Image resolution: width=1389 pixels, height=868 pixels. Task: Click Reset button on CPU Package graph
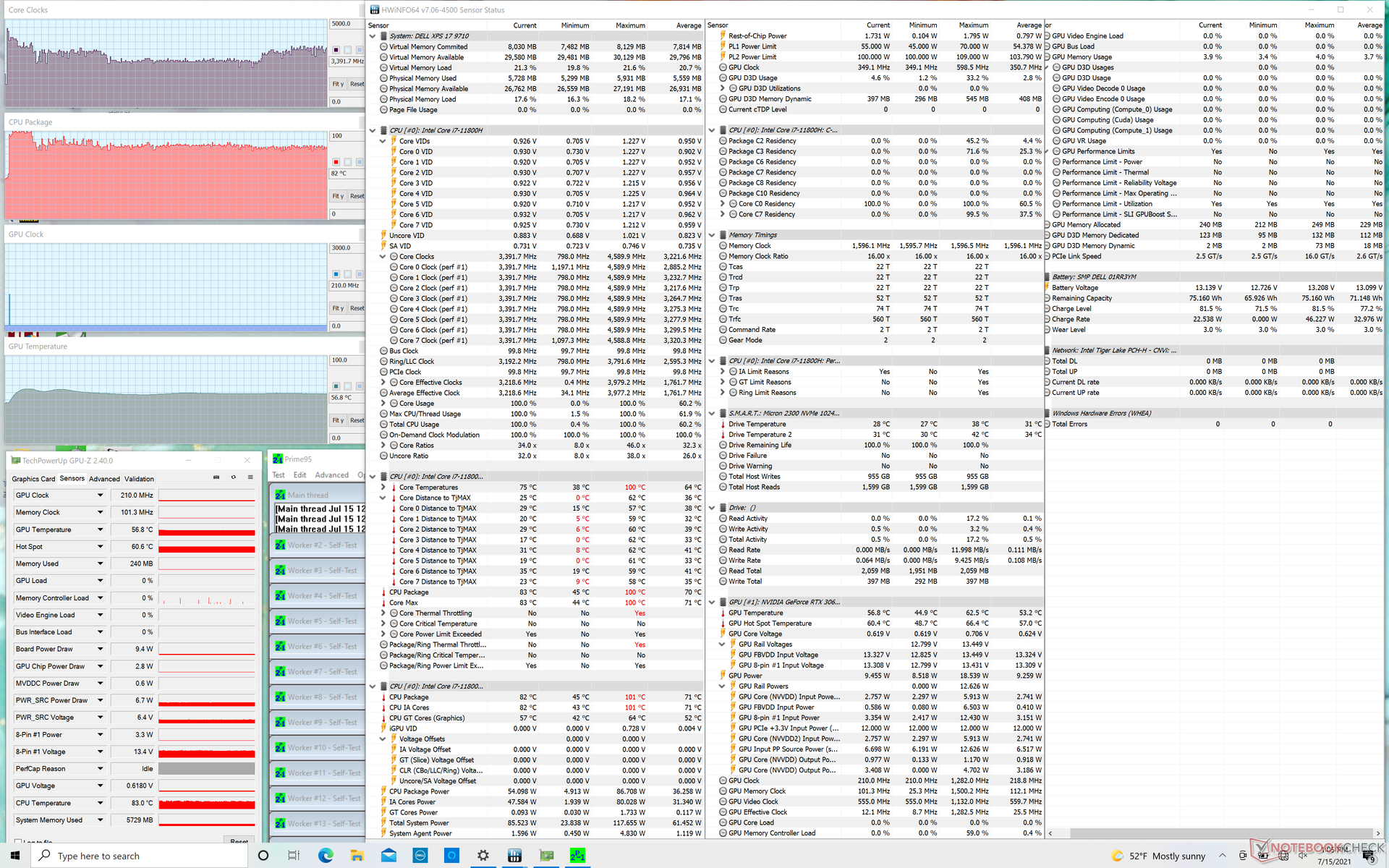click(x=357, y=196)
